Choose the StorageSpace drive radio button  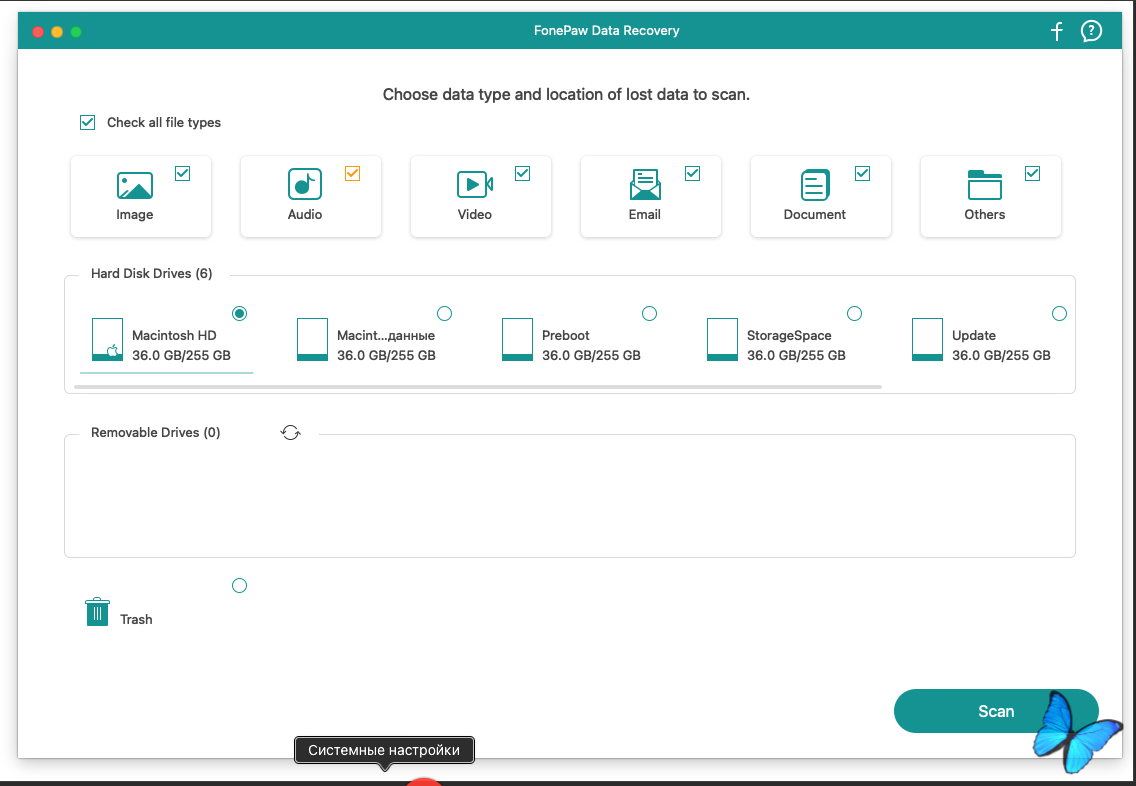pyautogui.click(x=854, y=314)
